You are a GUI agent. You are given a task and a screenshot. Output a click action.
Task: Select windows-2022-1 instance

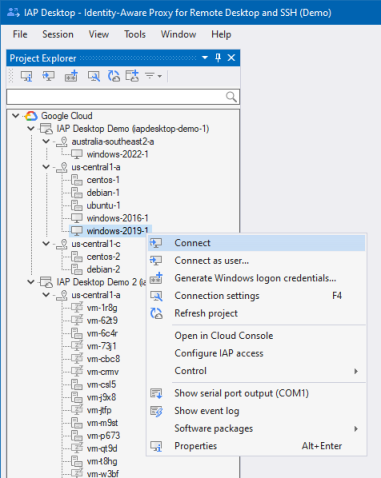[x=117, y=154]
